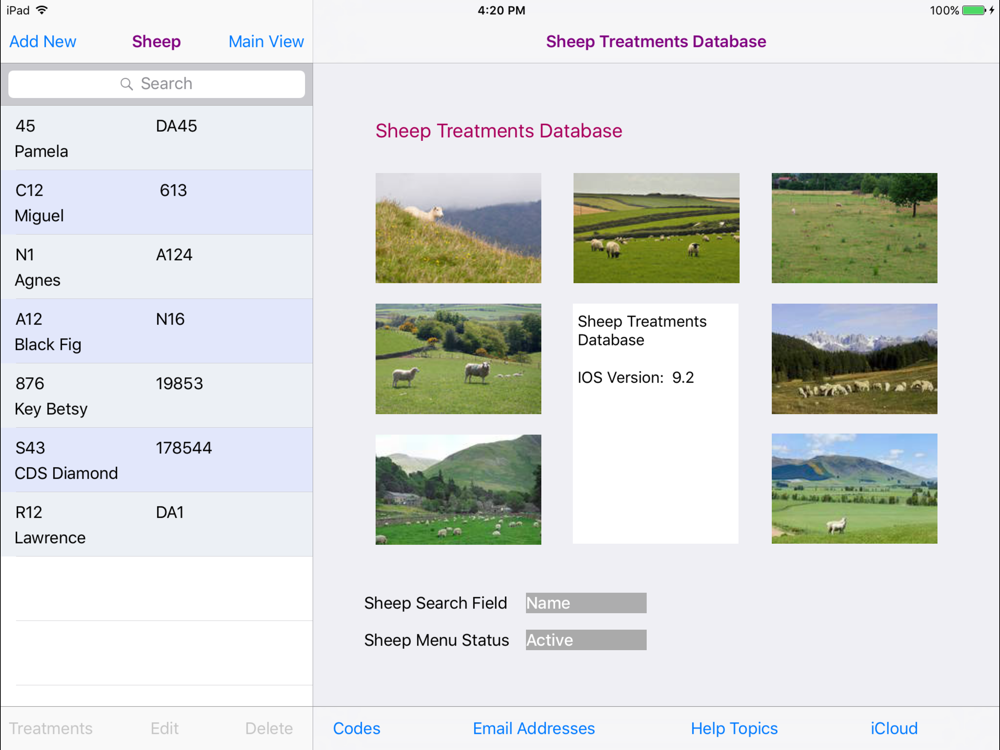Open the Main View link

[x=266, y=41]
